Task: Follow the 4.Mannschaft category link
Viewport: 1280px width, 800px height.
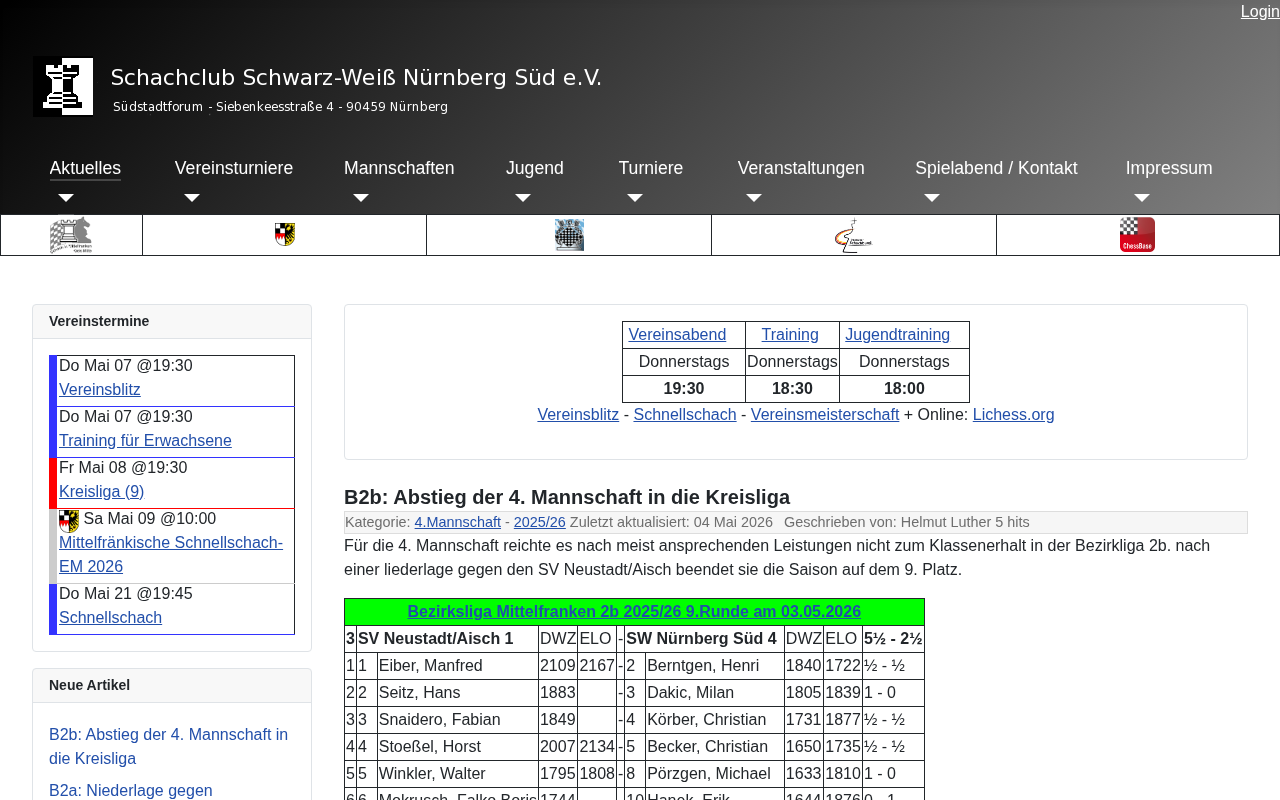Action: tap(458, 522)
